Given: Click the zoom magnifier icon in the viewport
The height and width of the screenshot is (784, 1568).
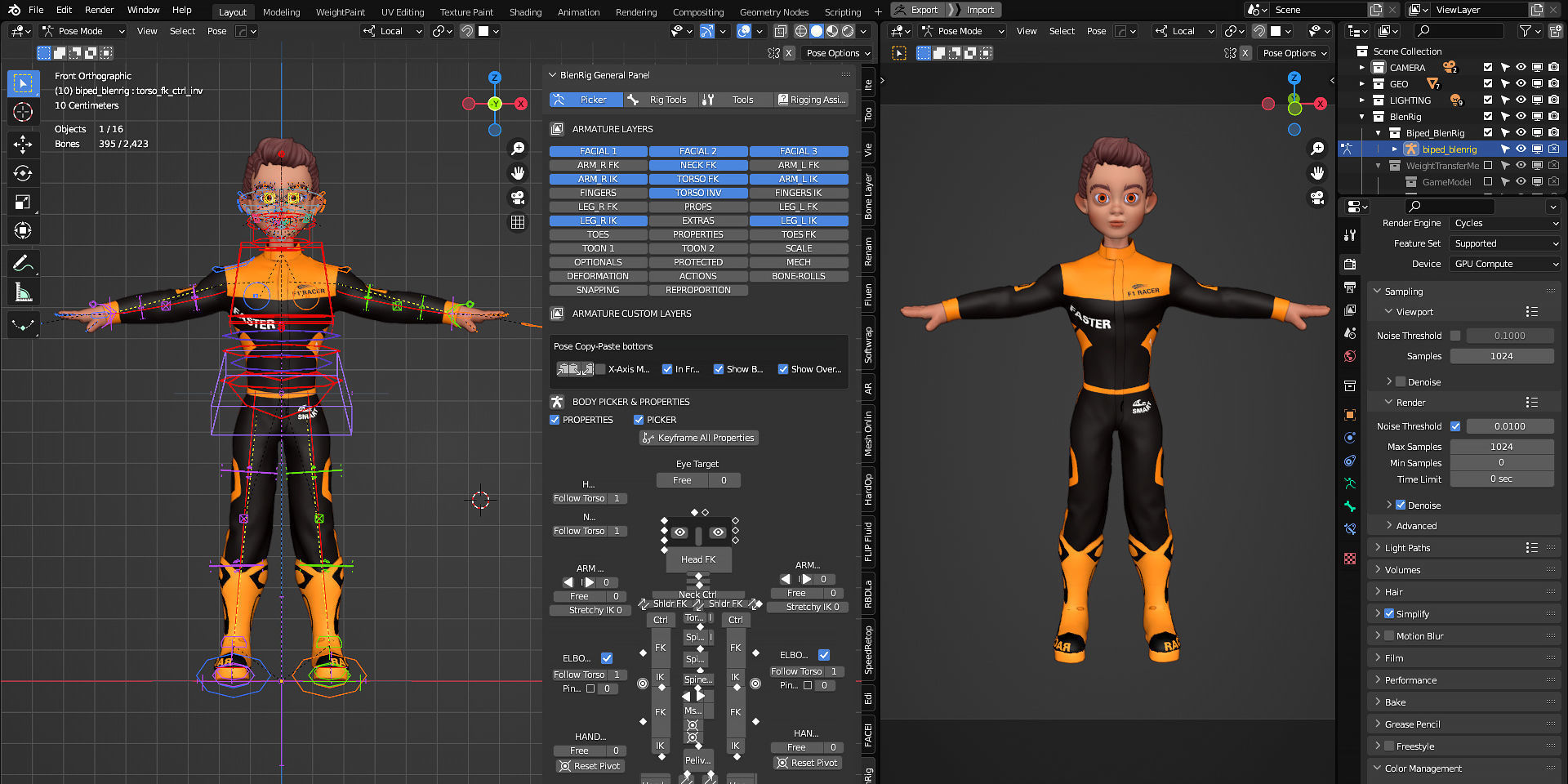Looking at the screenshot, I should tap(518, 149).
